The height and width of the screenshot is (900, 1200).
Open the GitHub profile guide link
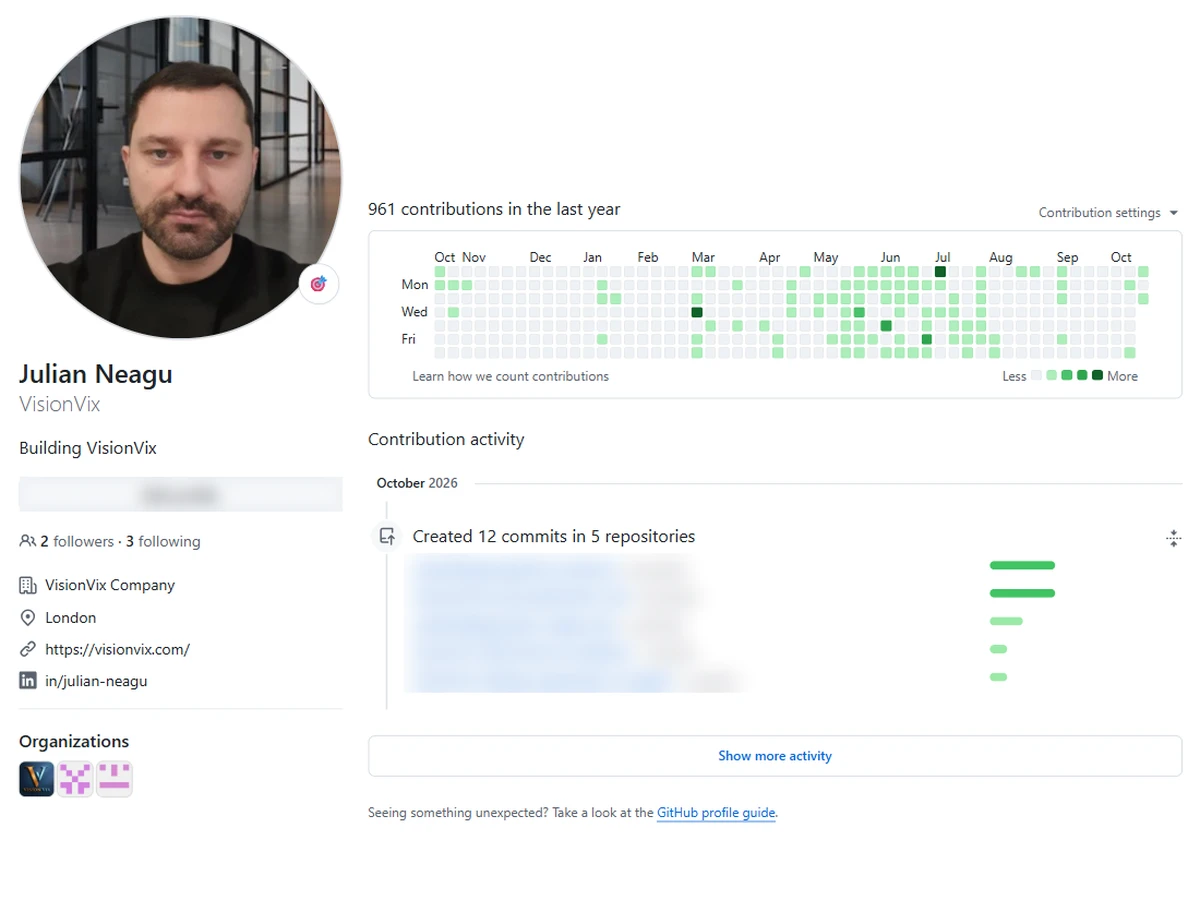tap(716, 813)
